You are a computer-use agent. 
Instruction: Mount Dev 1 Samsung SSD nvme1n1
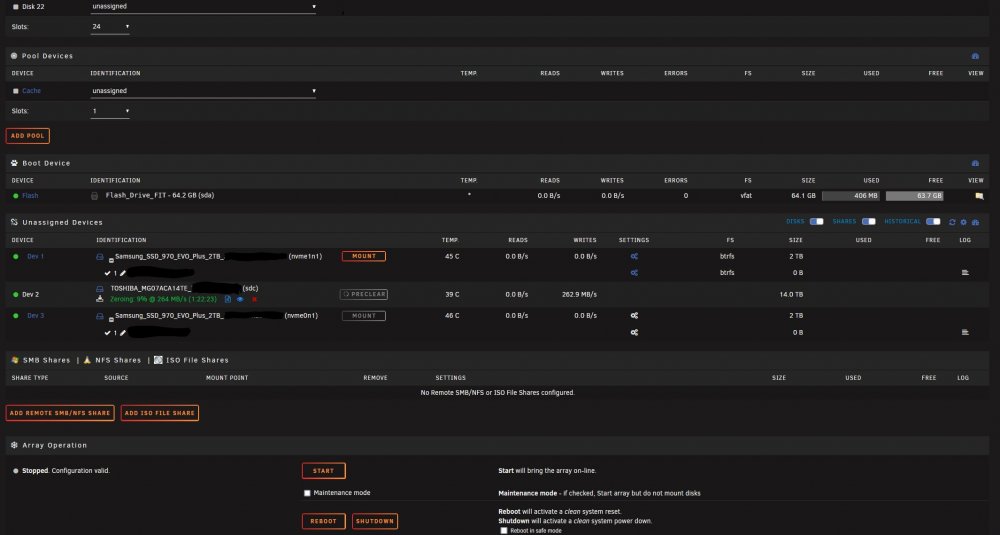coord(364,256)
